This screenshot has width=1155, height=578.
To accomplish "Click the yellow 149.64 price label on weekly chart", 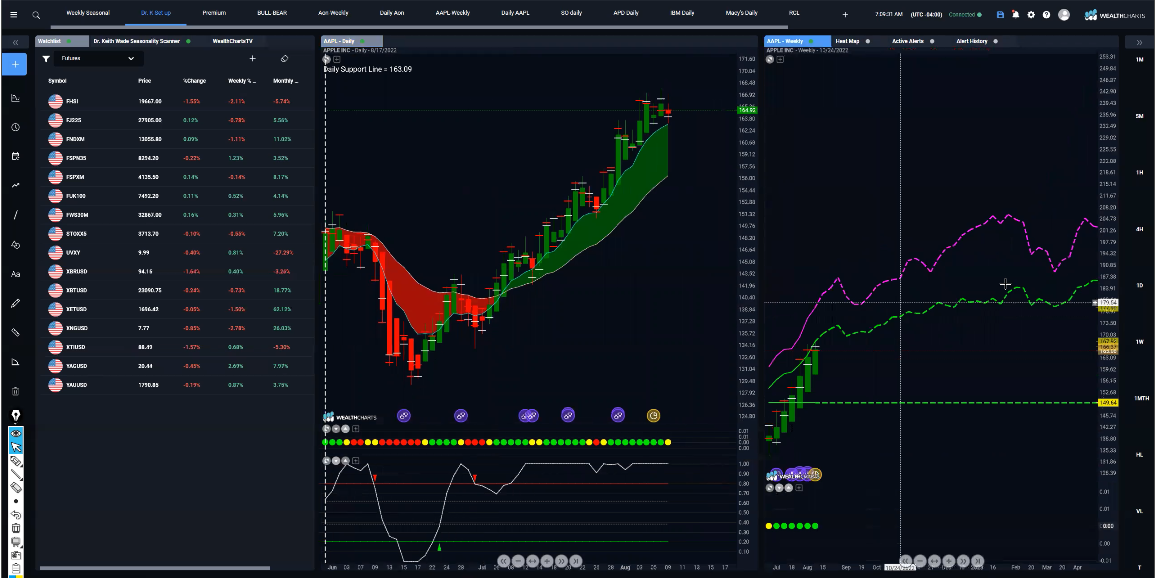I will point(1107,403).
